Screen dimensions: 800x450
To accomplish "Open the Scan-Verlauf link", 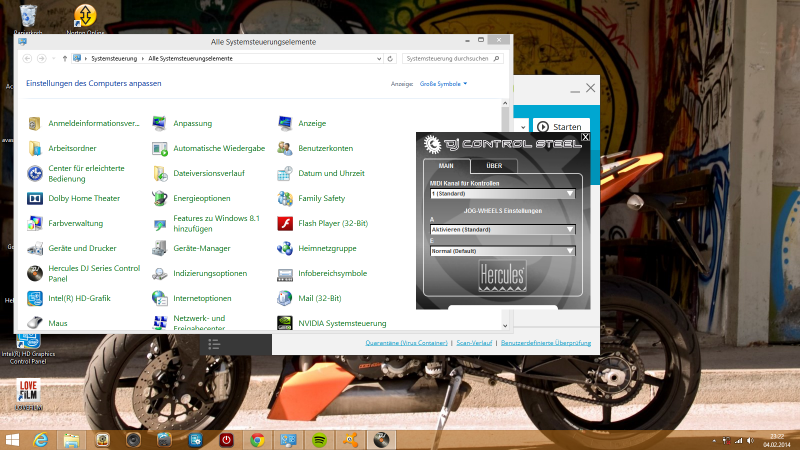I will click(x=474, y=343).
